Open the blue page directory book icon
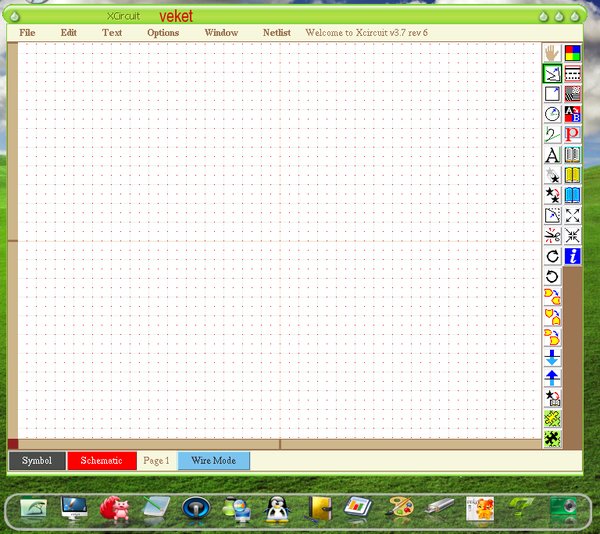The height and width of the screenshot is (534, 600). pyautogui.click(x=572, y=195)
